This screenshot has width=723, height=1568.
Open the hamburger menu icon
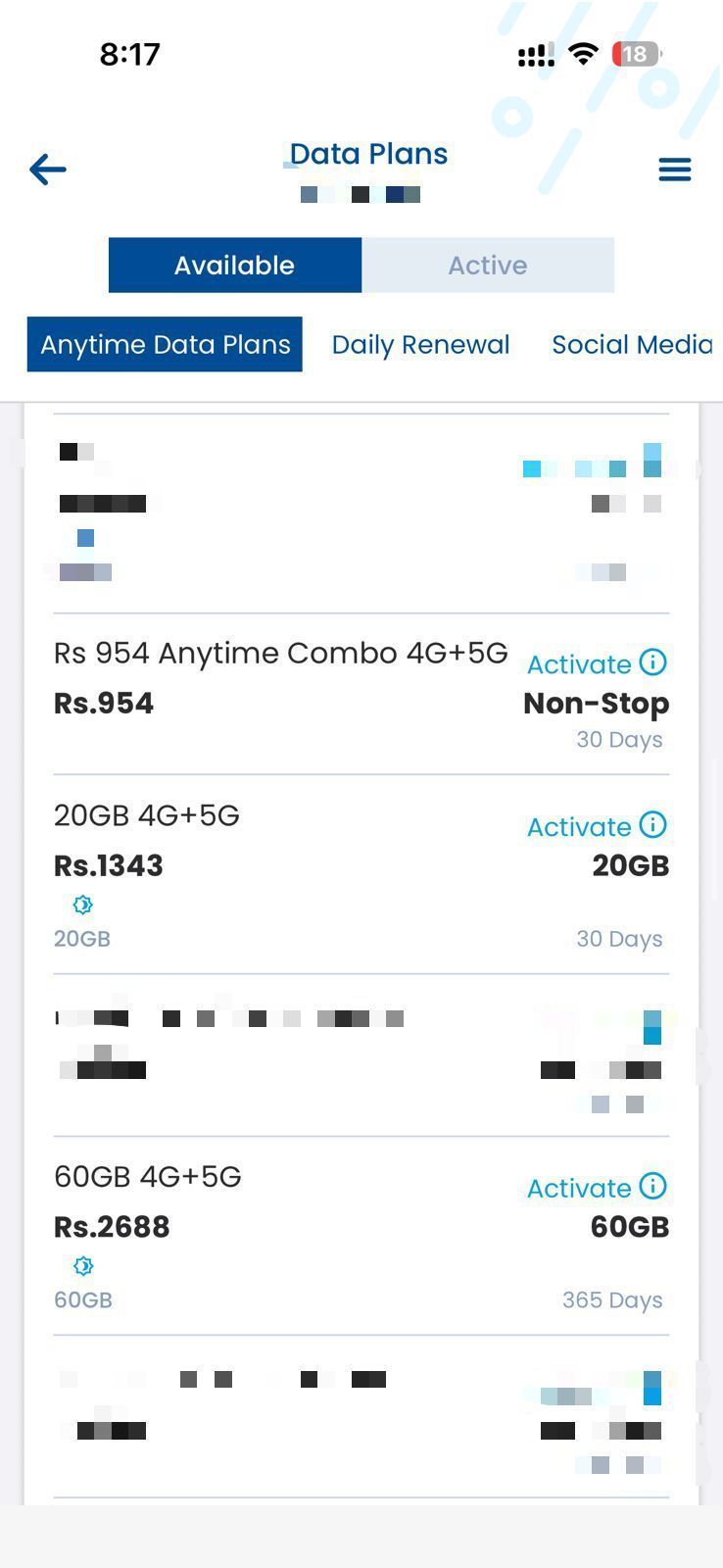tap(674, 170)
